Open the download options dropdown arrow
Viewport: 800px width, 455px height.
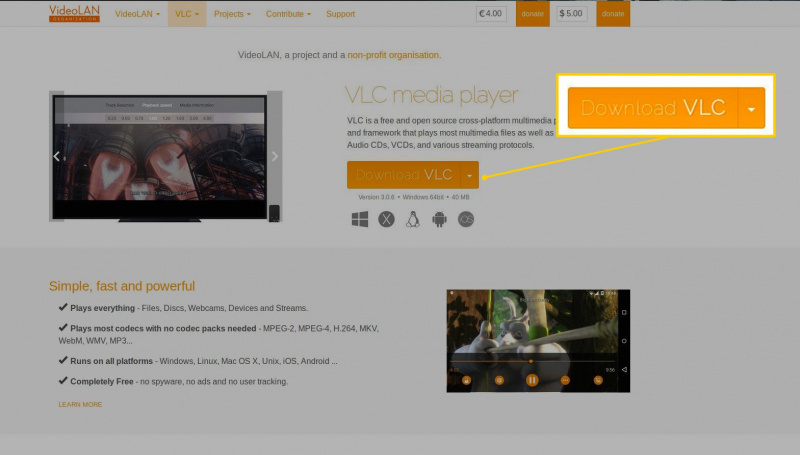pos(469,175)
